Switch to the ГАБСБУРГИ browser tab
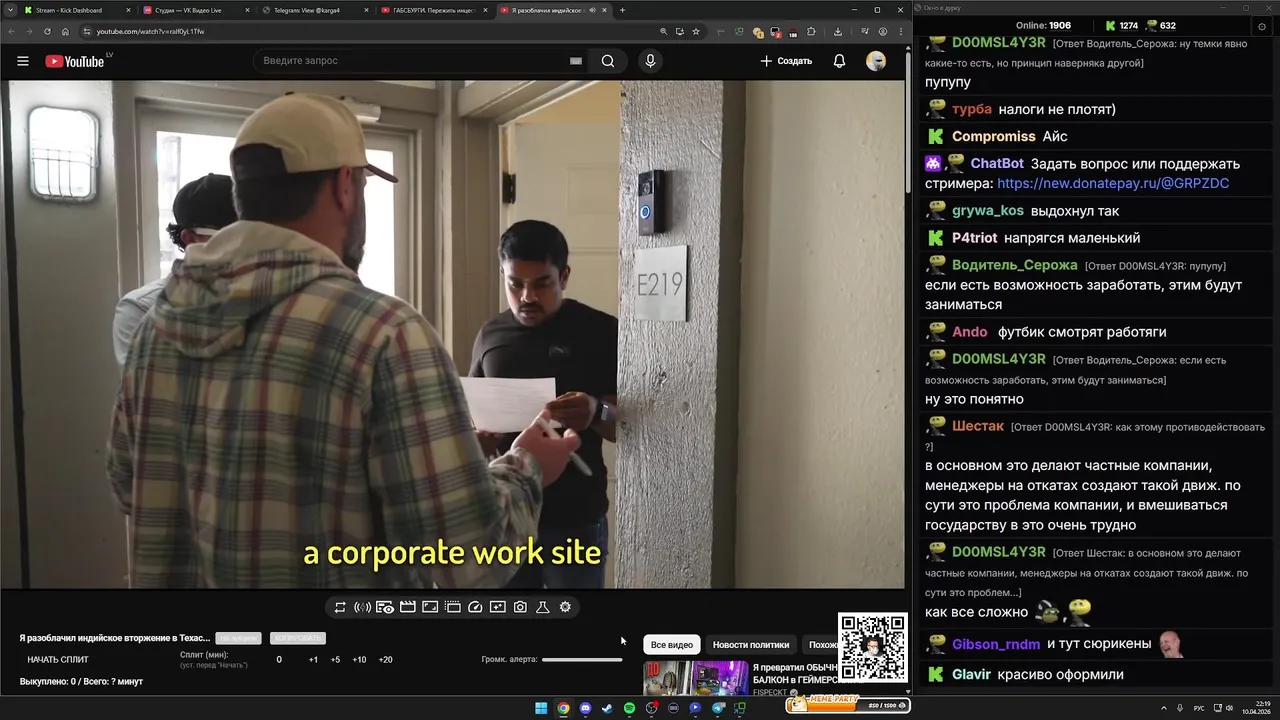Screen dimensions: 1280x720 click(x=435, y=10)
